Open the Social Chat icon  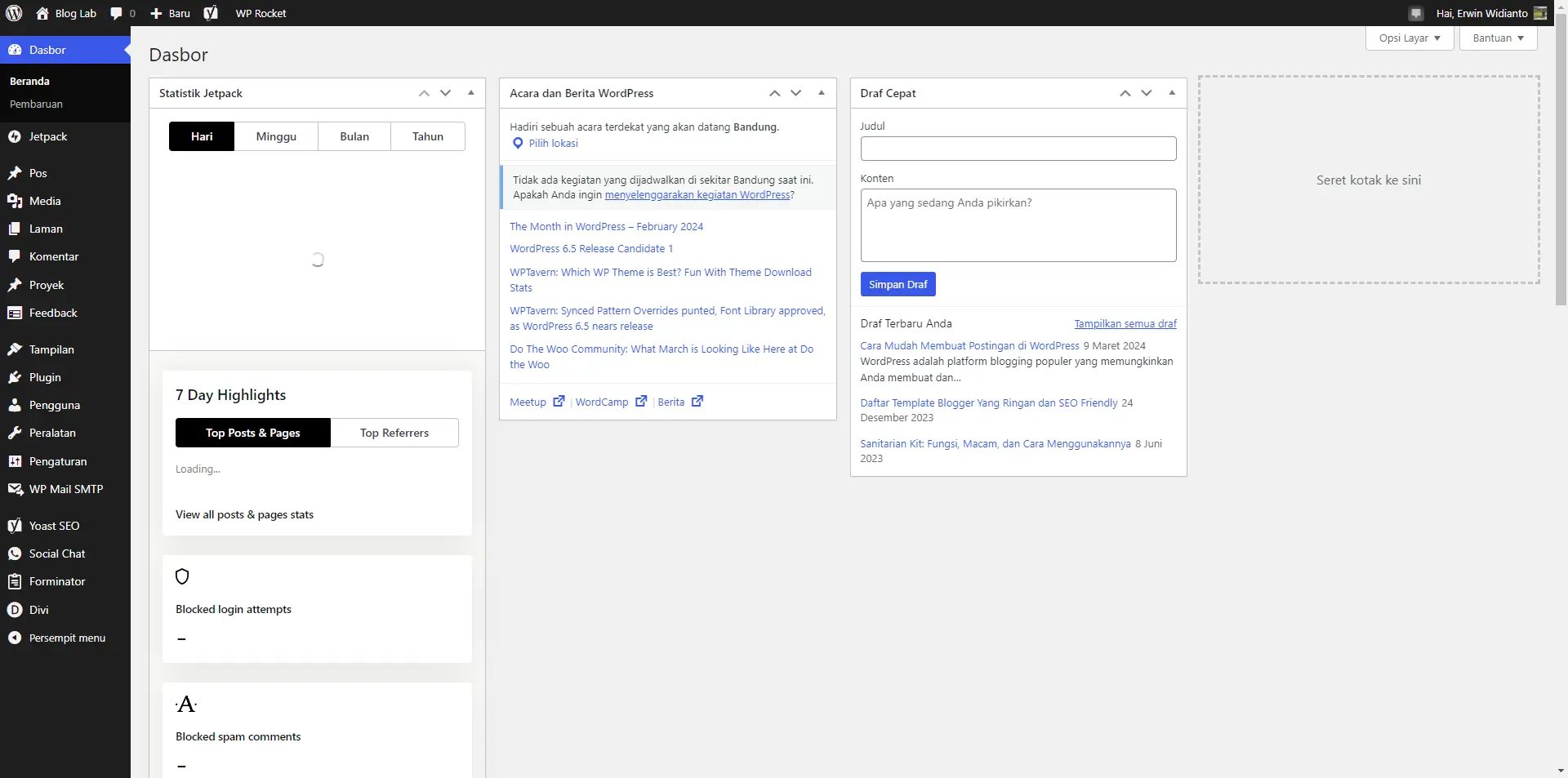[15, 553]
